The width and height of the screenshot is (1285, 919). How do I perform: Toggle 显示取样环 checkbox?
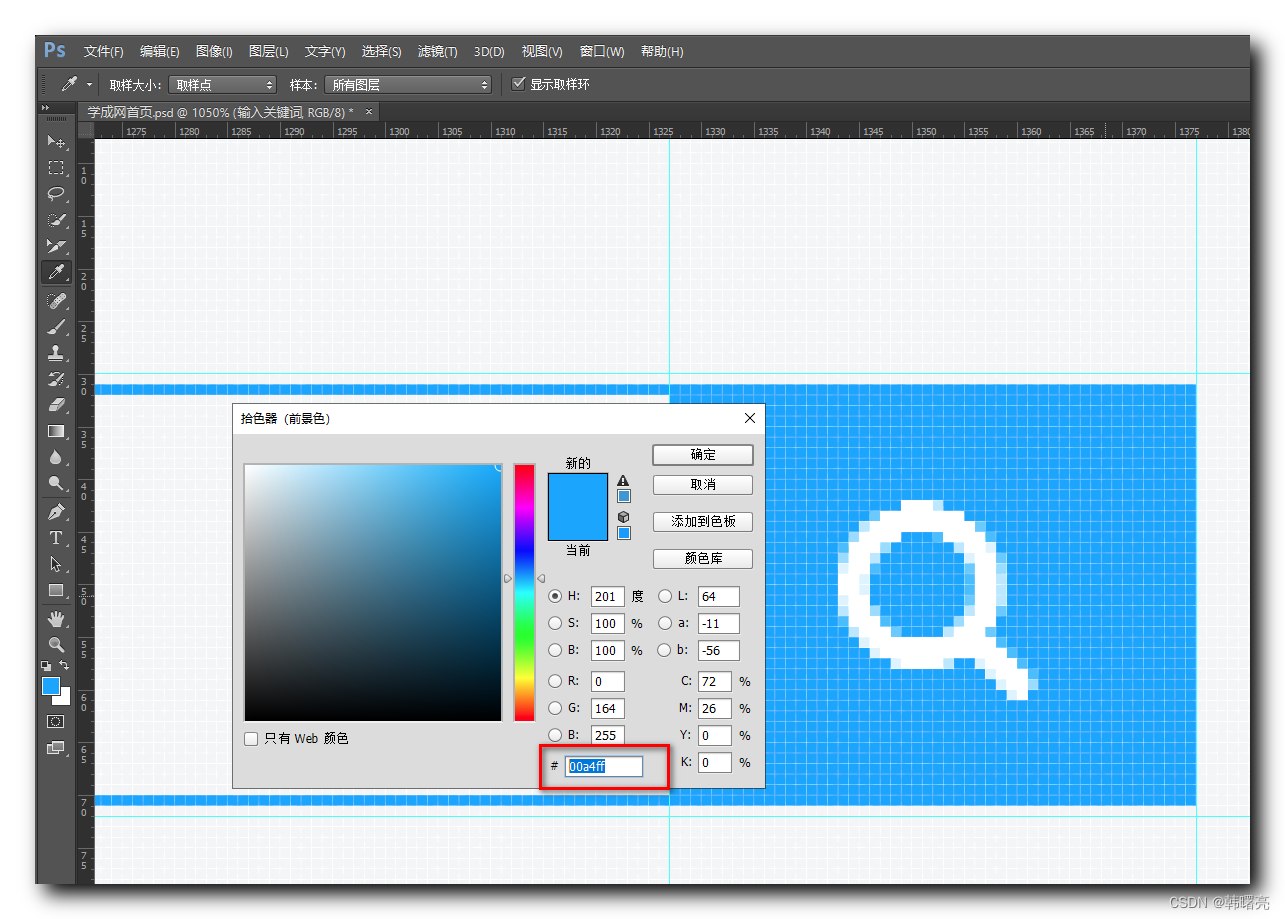coord(518,84)
